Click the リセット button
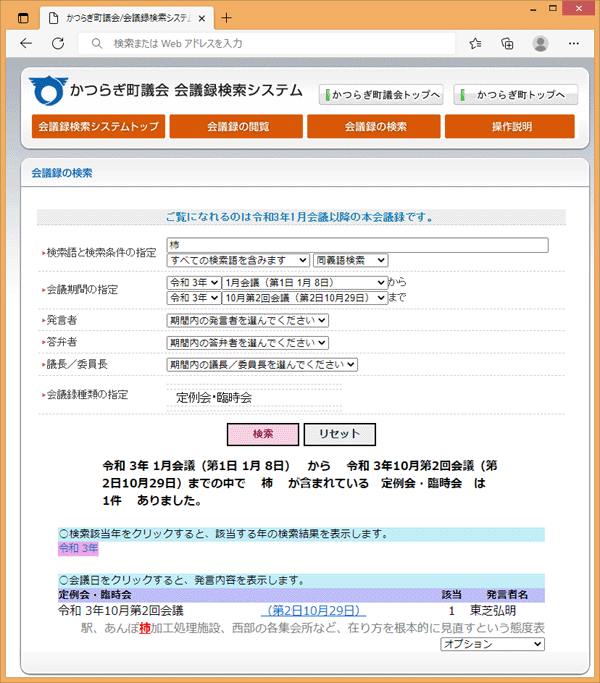The width and height of the screenshot is (600, 683). click(x=339, y=434)
